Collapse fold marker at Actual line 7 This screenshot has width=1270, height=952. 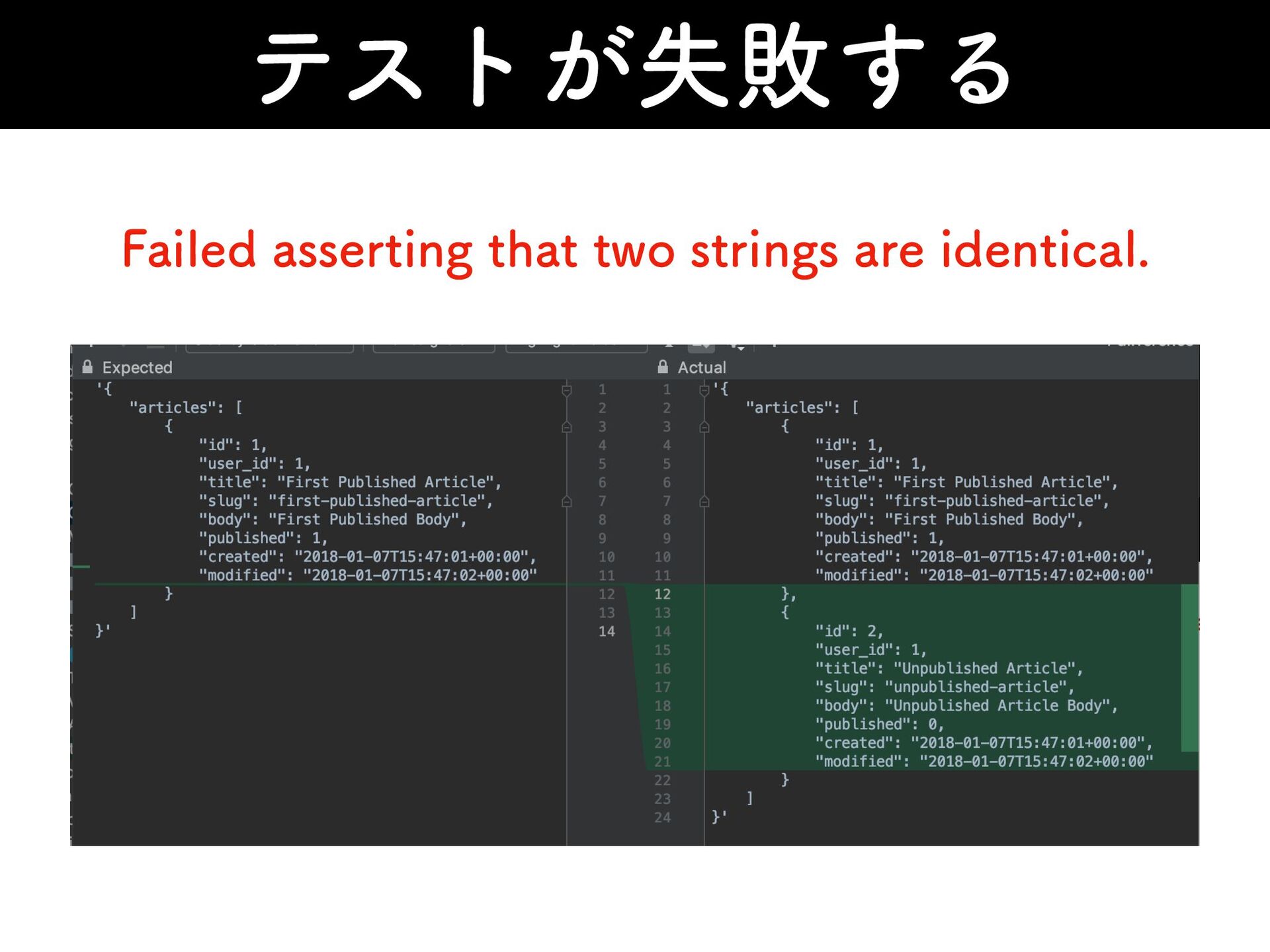click(704, 501)
